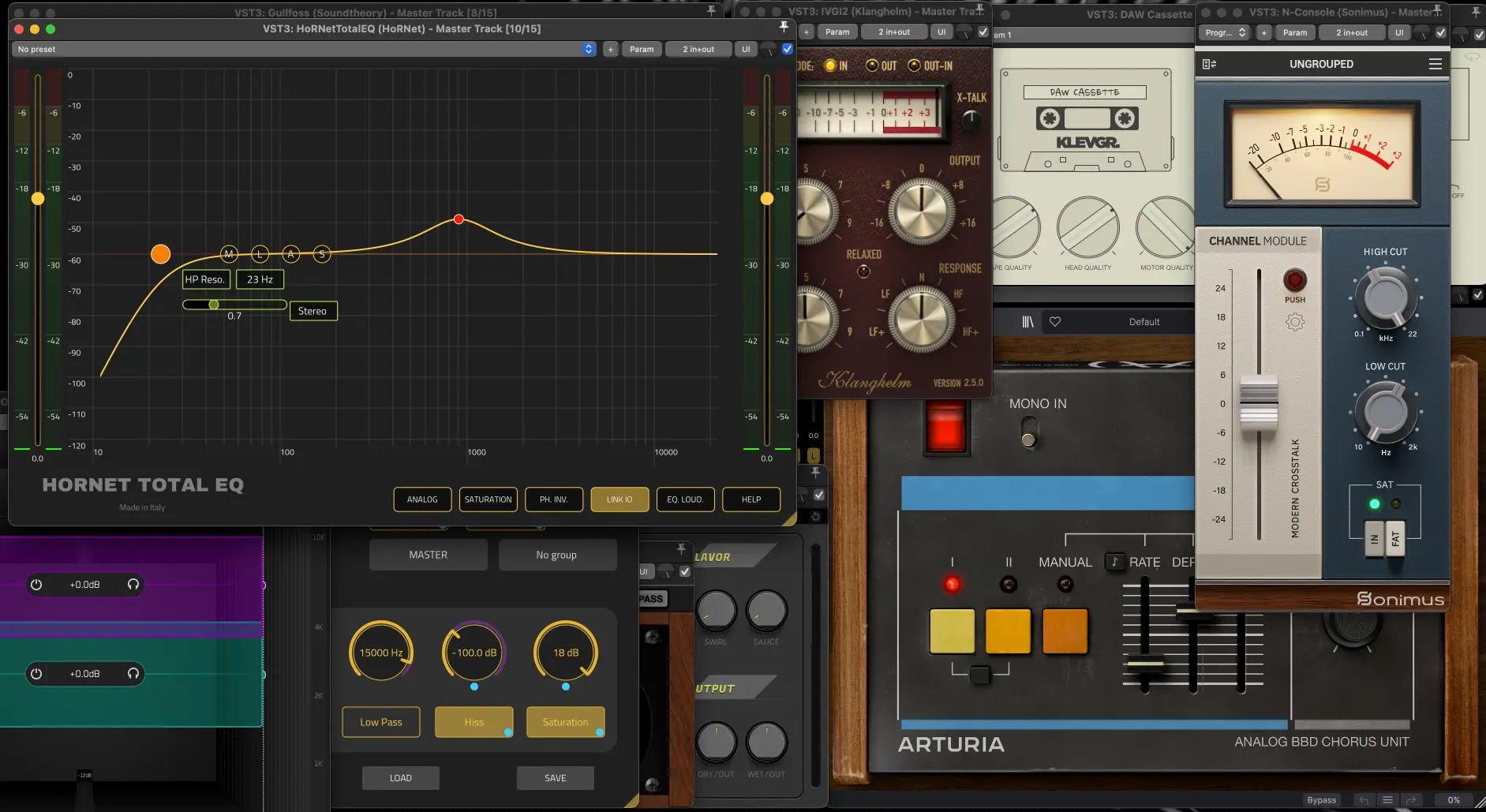Open HoRNet's Param list
Viewport: 1486px width, 812px height.
point(642,48)
